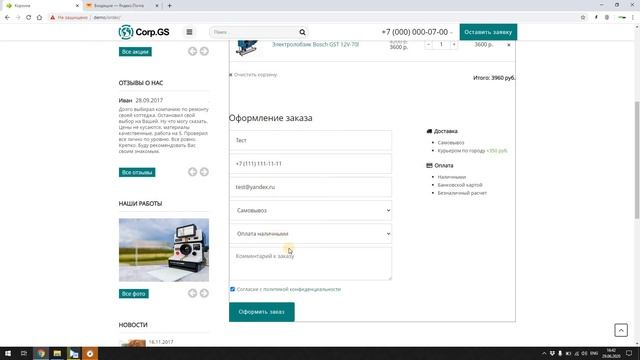Open the Windows Start menu
The image size is (640, 360).
coord(8,353)
